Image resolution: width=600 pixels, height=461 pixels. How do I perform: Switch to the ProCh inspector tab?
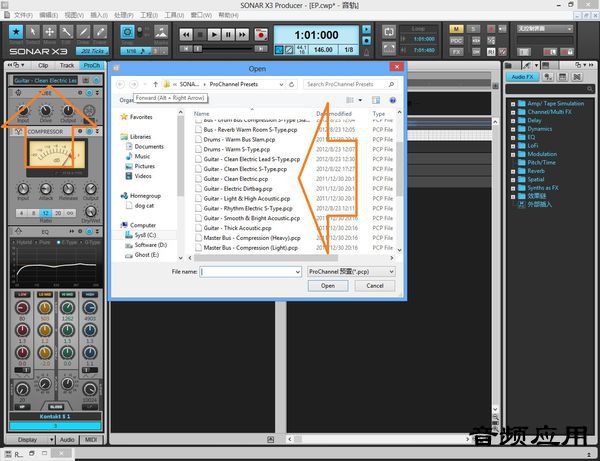(x=91, y=65)
